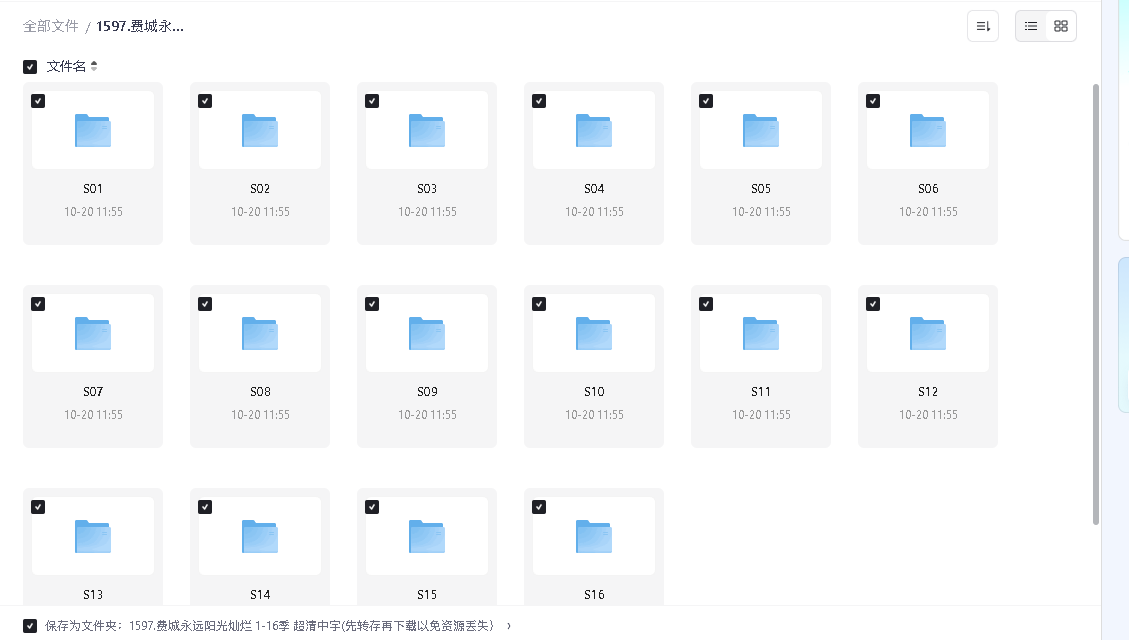Toggle the 文件名 sort arrows
The height and width of the screenshot is (640, 1129).
[x=93, y=65]
